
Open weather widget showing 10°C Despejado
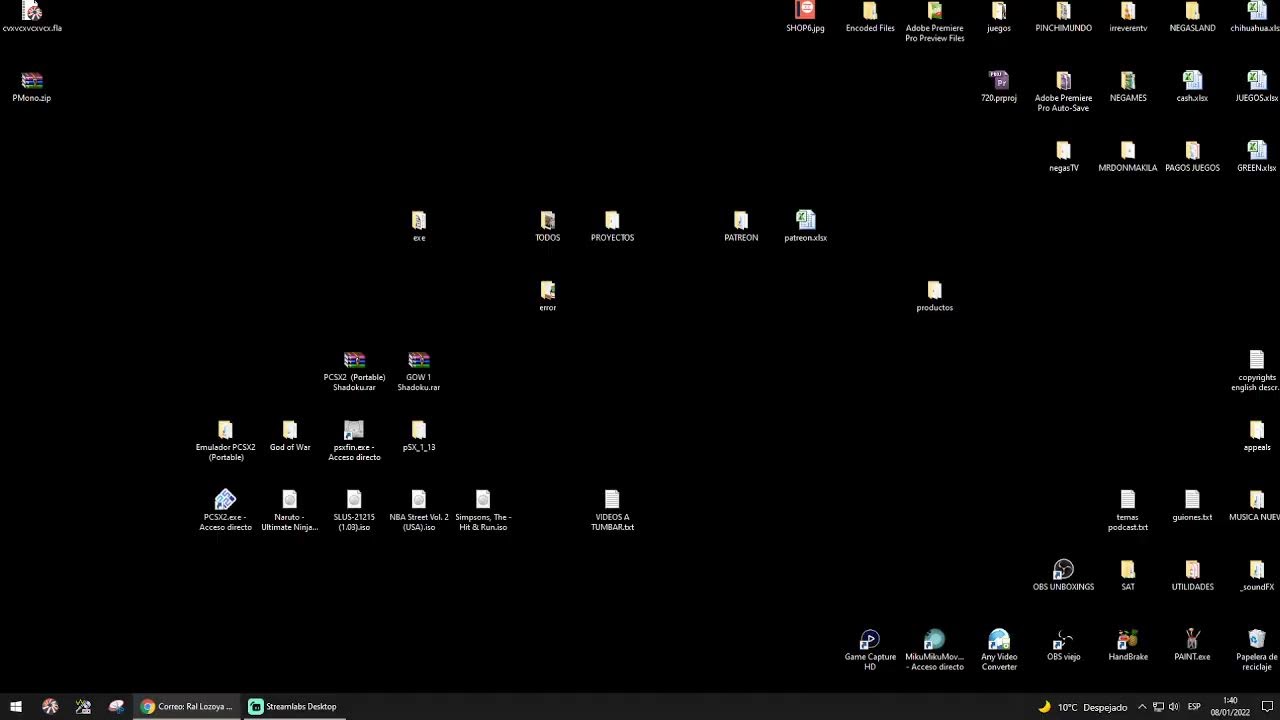(x=1082, y=707)
